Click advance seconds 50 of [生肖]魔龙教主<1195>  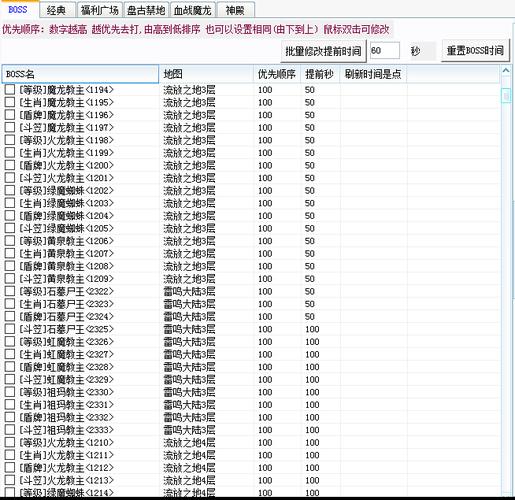(x=310, y=103)
